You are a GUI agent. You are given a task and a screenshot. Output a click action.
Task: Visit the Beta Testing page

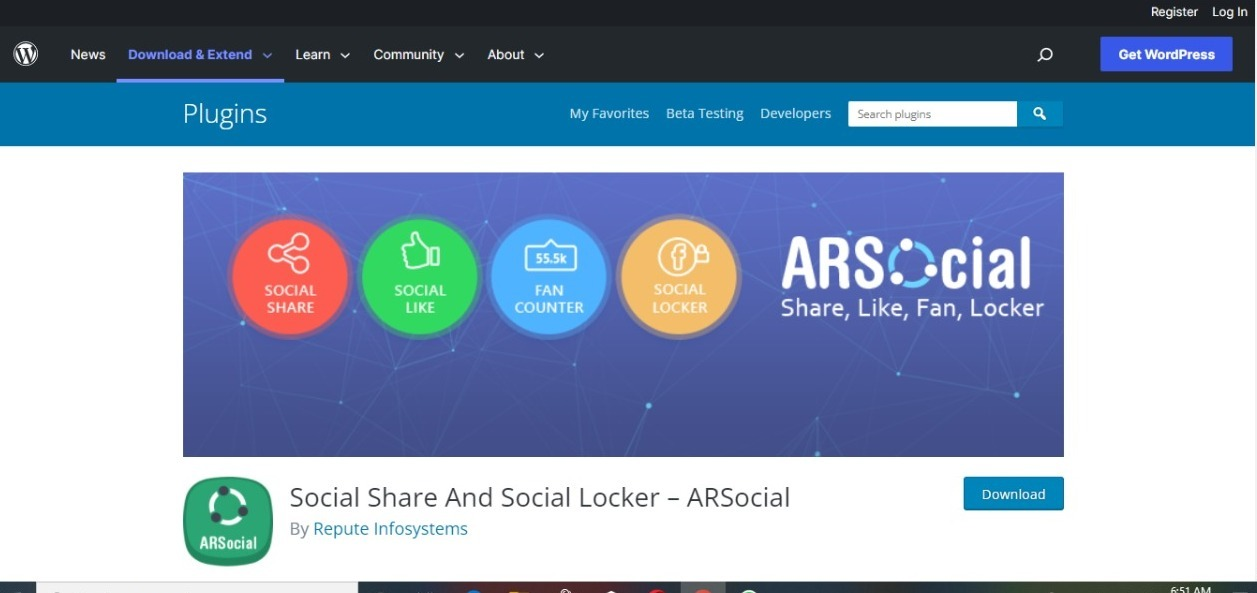coord(704,113)
